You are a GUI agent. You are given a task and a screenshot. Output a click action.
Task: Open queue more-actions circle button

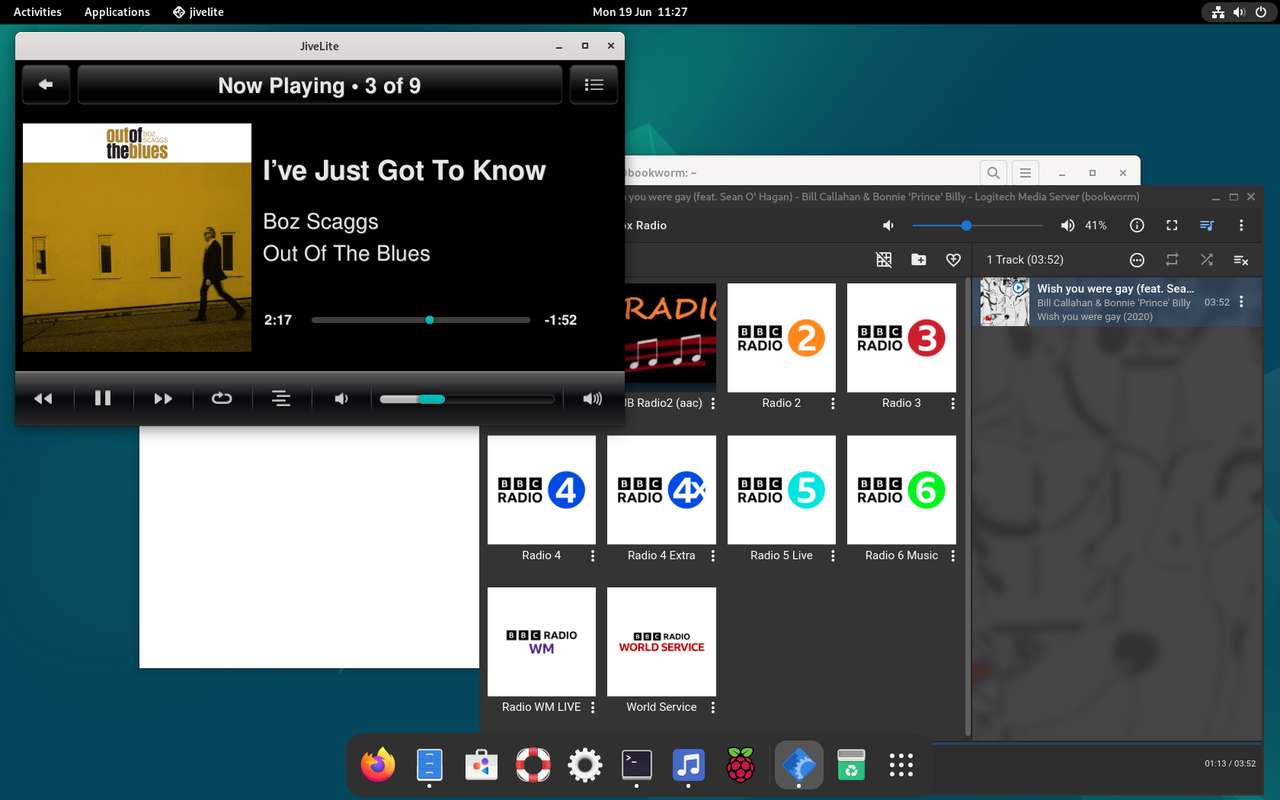pyautogui.click(x=1137, y=260)
